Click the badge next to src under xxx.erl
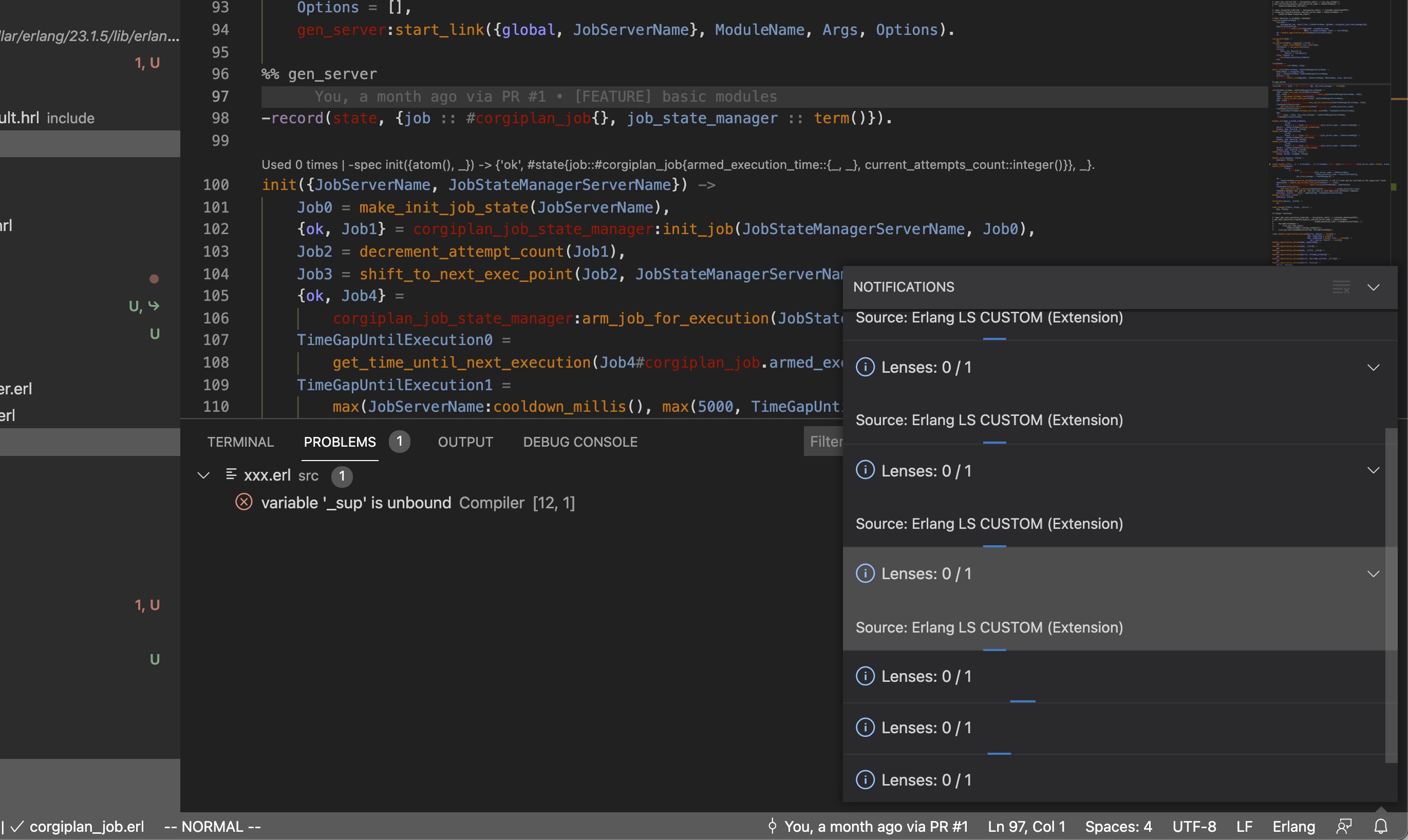1408x840 pixels. [x=342, y=476]
